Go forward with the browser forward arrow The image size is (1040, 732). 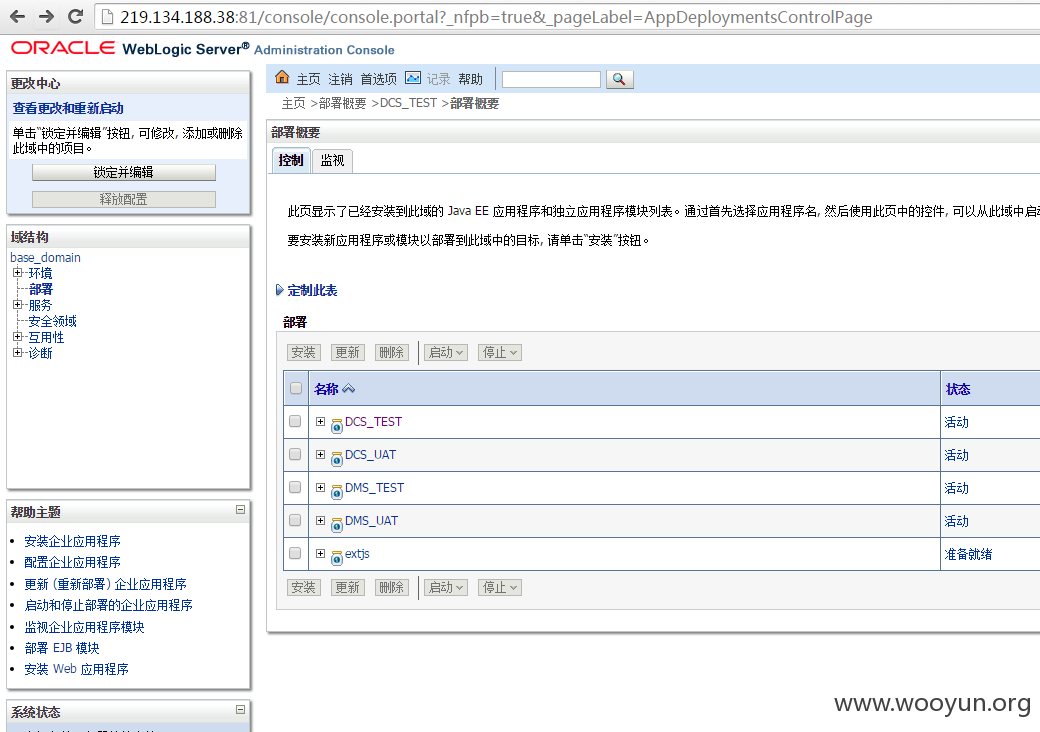(x=46, y=17)
